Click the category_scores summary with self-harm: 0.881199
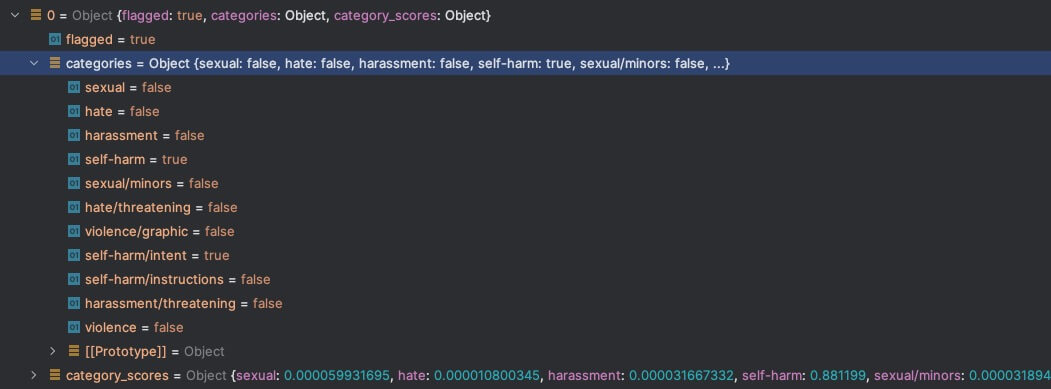1051x389 pixels. click(x=558, y=376)
